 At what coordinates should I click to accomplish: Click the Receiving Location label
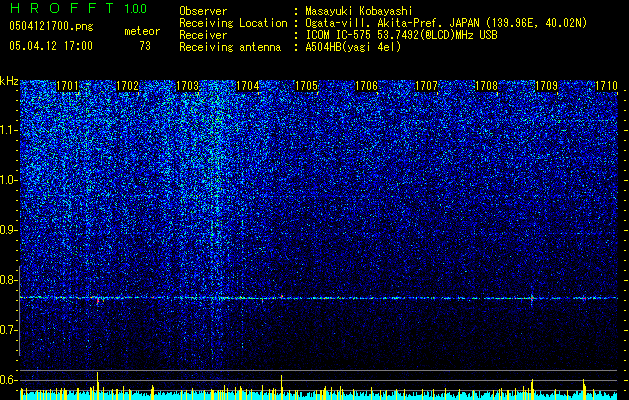click(x=233, y=23)
